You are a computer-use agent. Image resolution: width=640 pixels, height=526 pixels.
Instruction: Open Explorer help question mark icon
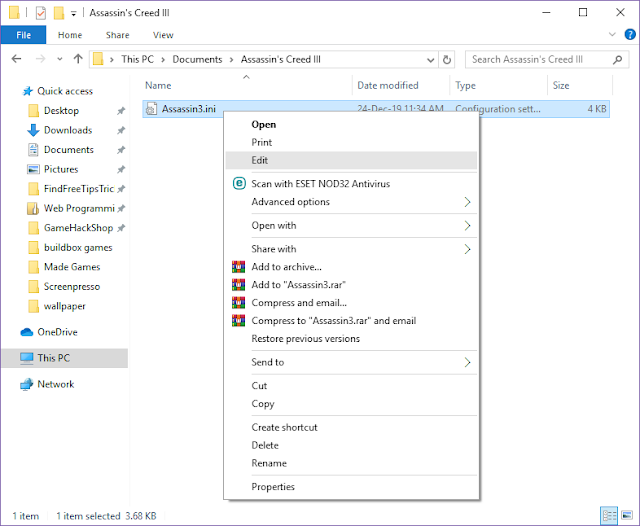click(630, 35)
